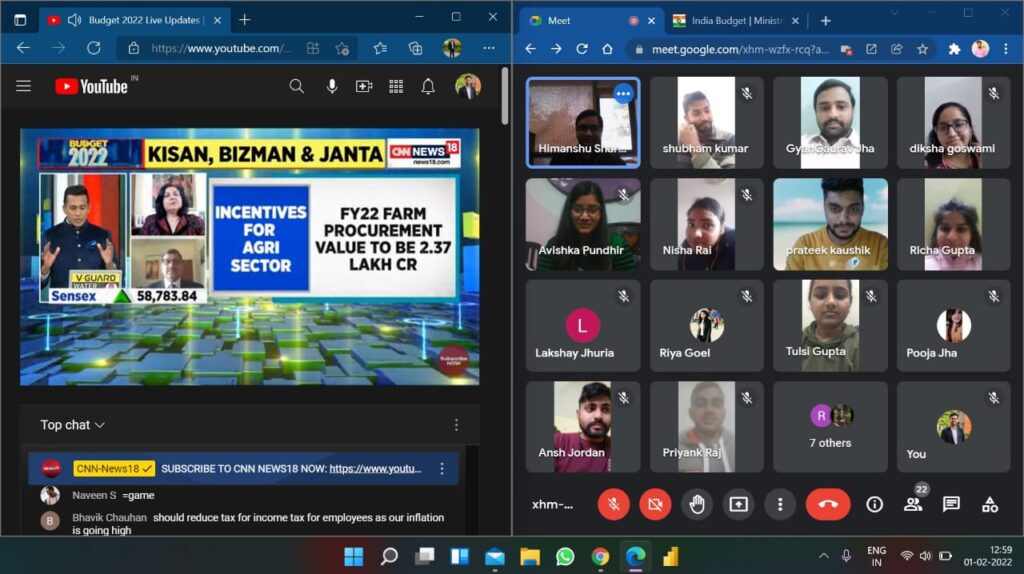This screenshot has height=574, width=1024.
Task: Turn on camera in the Meet call
Action: click(655, 504)
